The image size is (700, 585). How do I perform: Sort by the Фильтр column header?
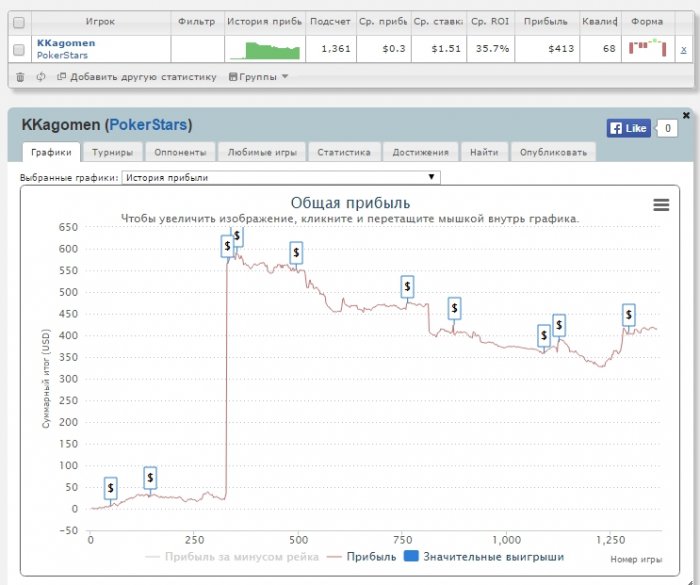[x=197, y=21]
